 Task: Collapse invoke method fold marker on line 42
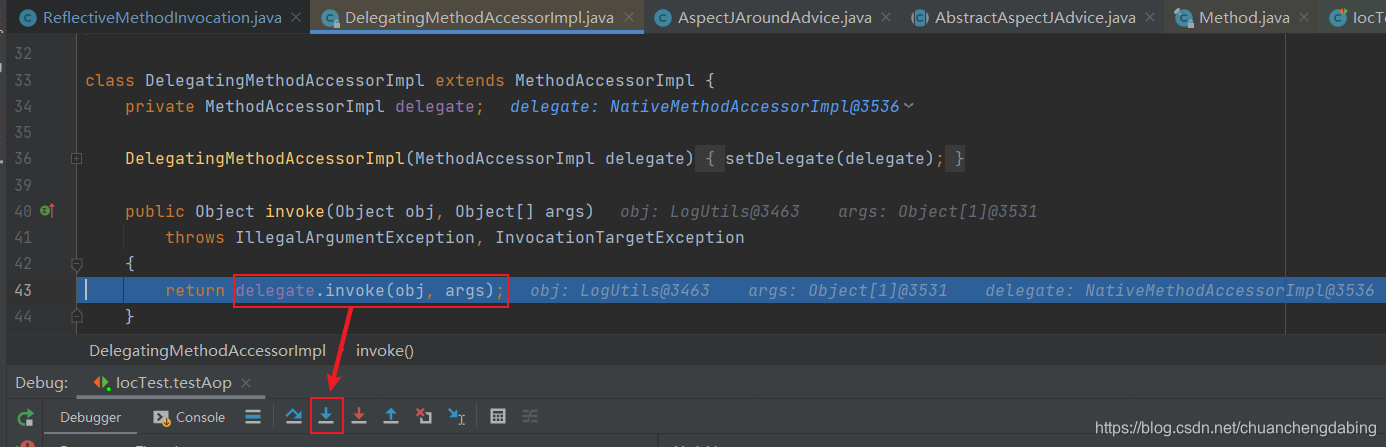click(76, 264)
